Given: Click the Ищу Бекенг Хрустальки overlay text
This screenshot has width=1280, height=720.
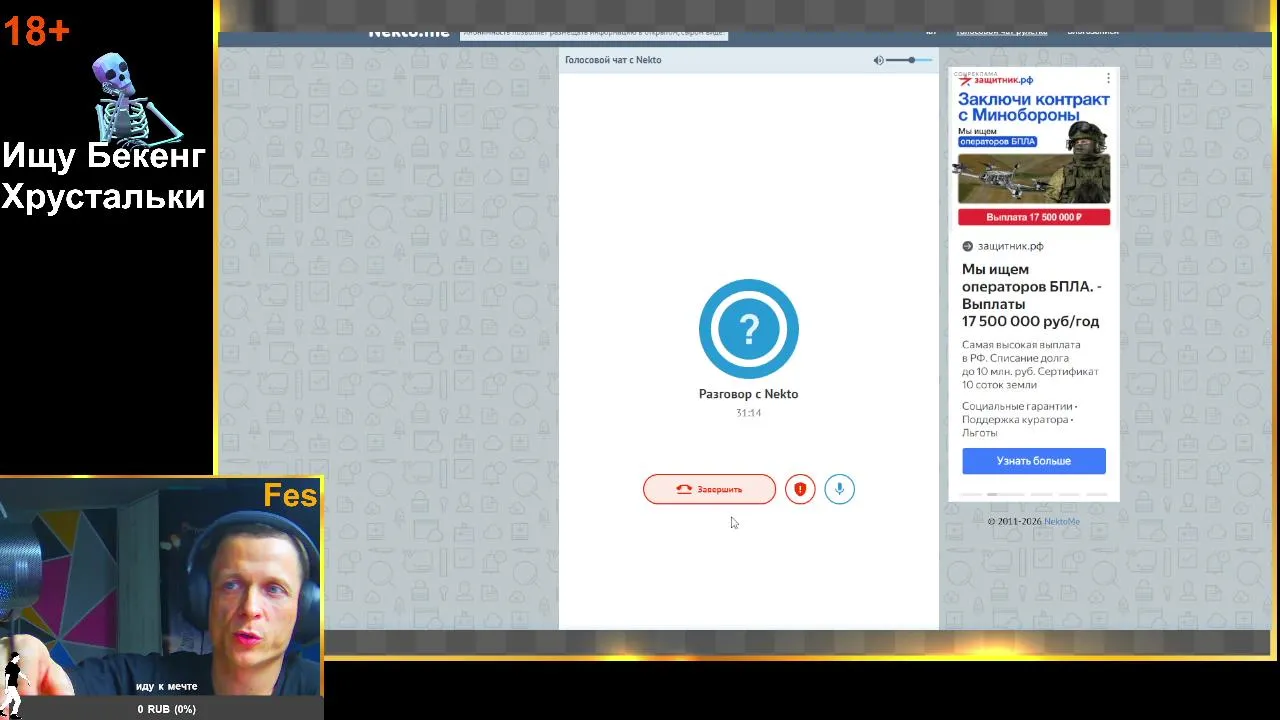Looking at the screenshot, I should (x=103, y=176).
